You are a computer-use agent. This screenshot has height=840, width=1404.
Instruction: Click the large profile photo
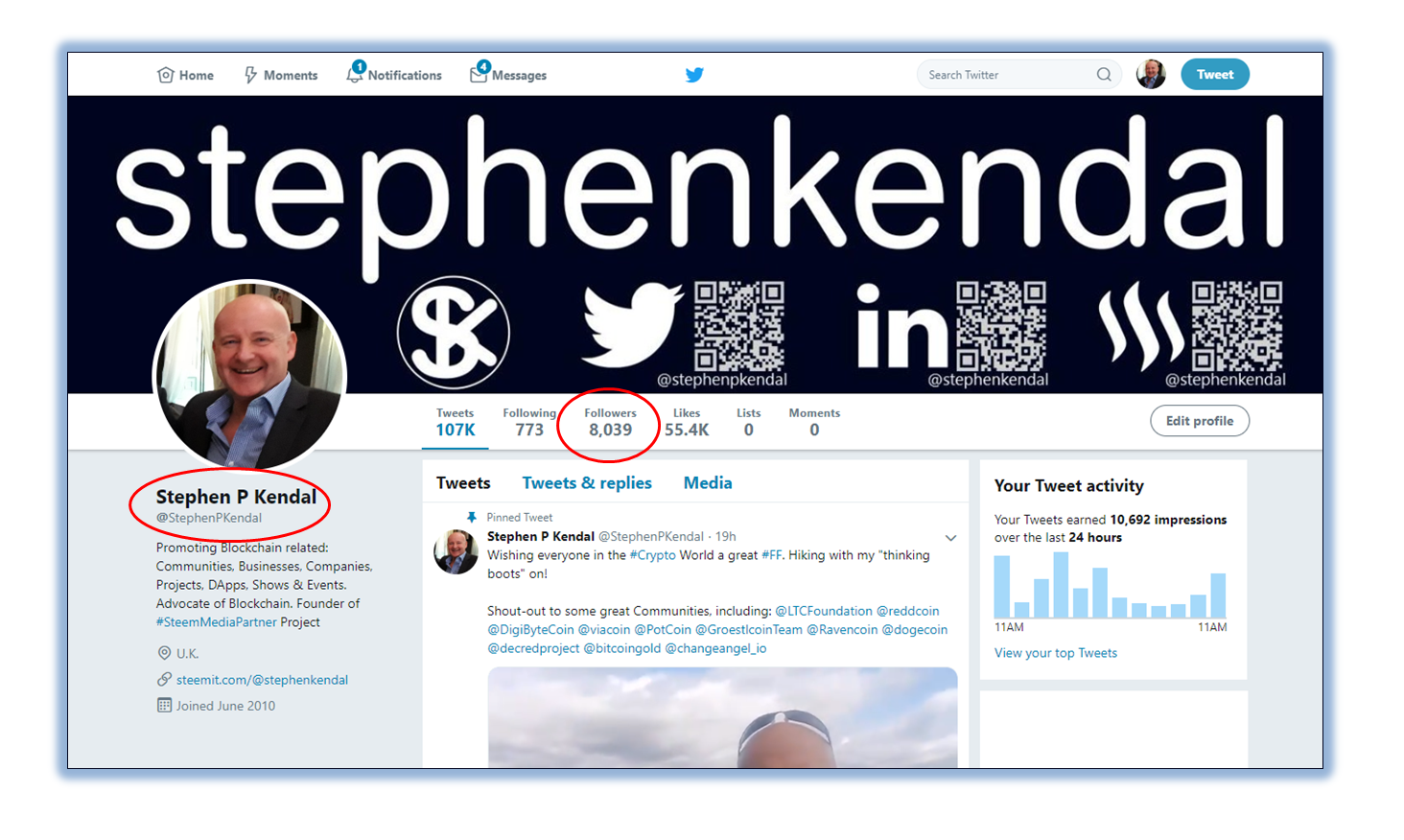coord(249,376)
